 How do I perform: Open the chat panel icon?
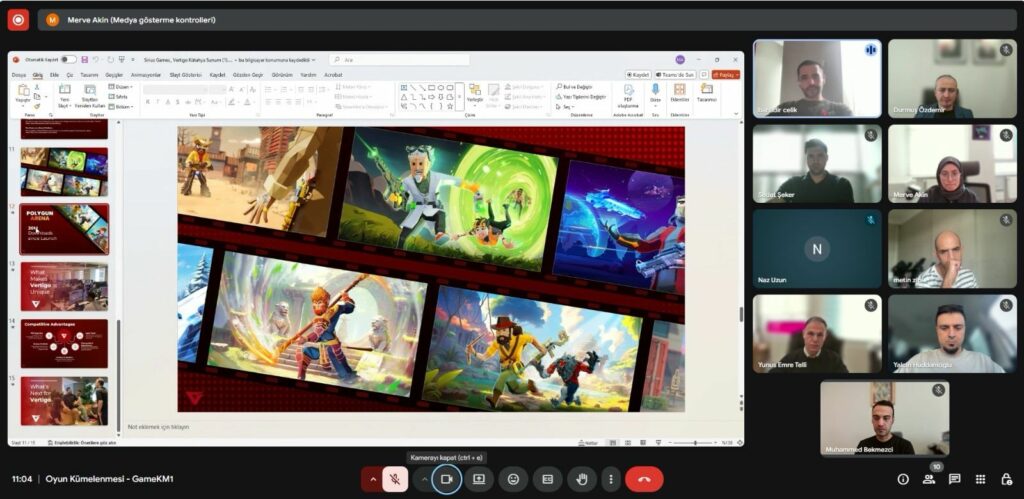[x=955, y=480]
